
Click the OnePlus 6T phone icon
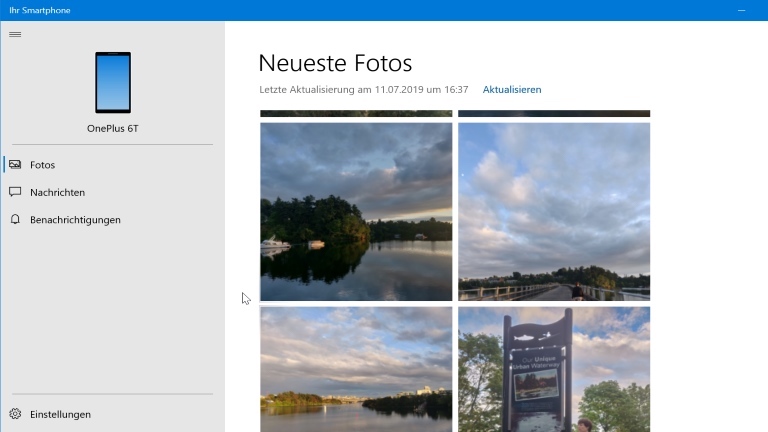113,82
